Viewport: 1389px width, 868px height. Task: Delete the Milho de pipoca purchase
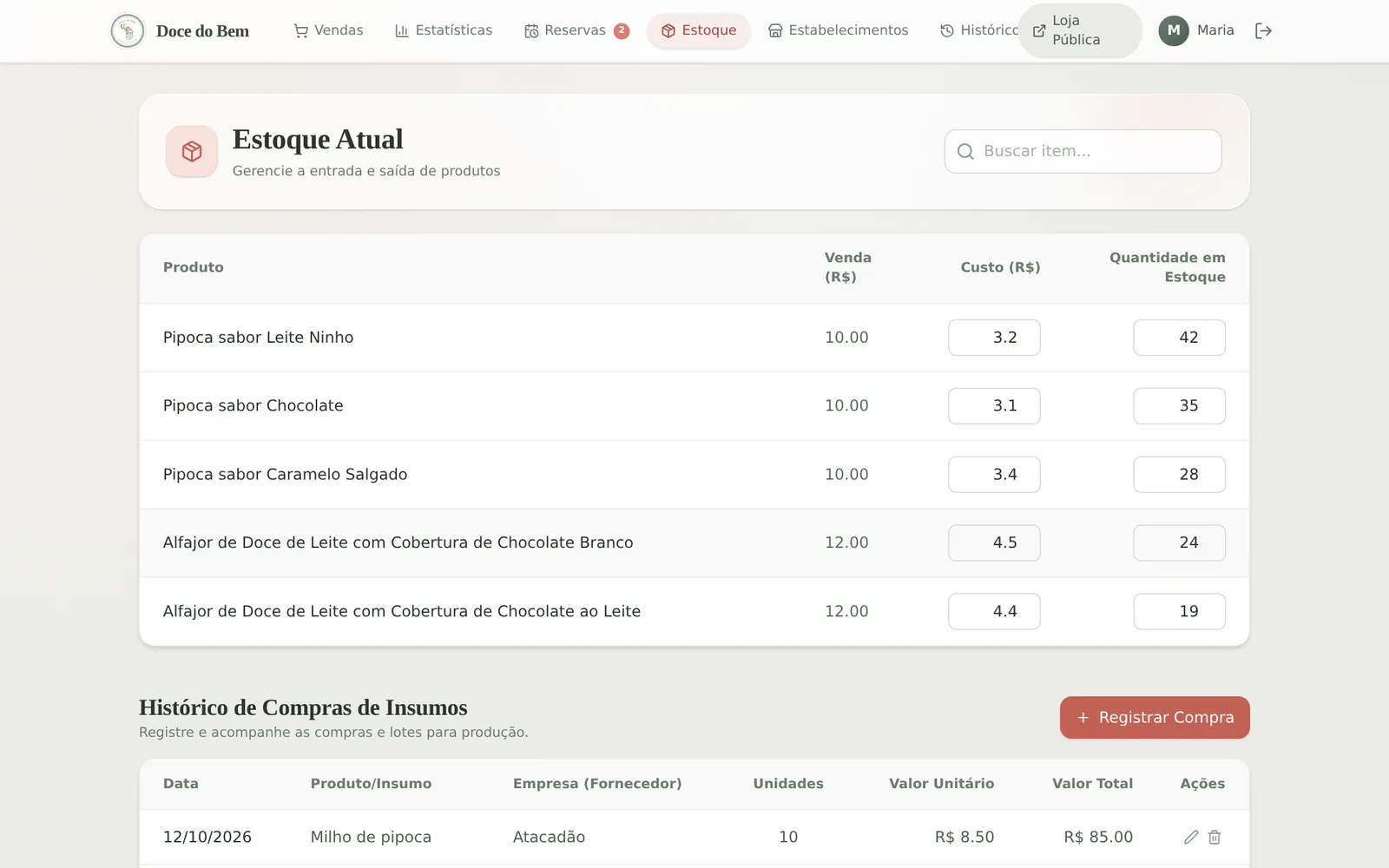coord(1215,837)
